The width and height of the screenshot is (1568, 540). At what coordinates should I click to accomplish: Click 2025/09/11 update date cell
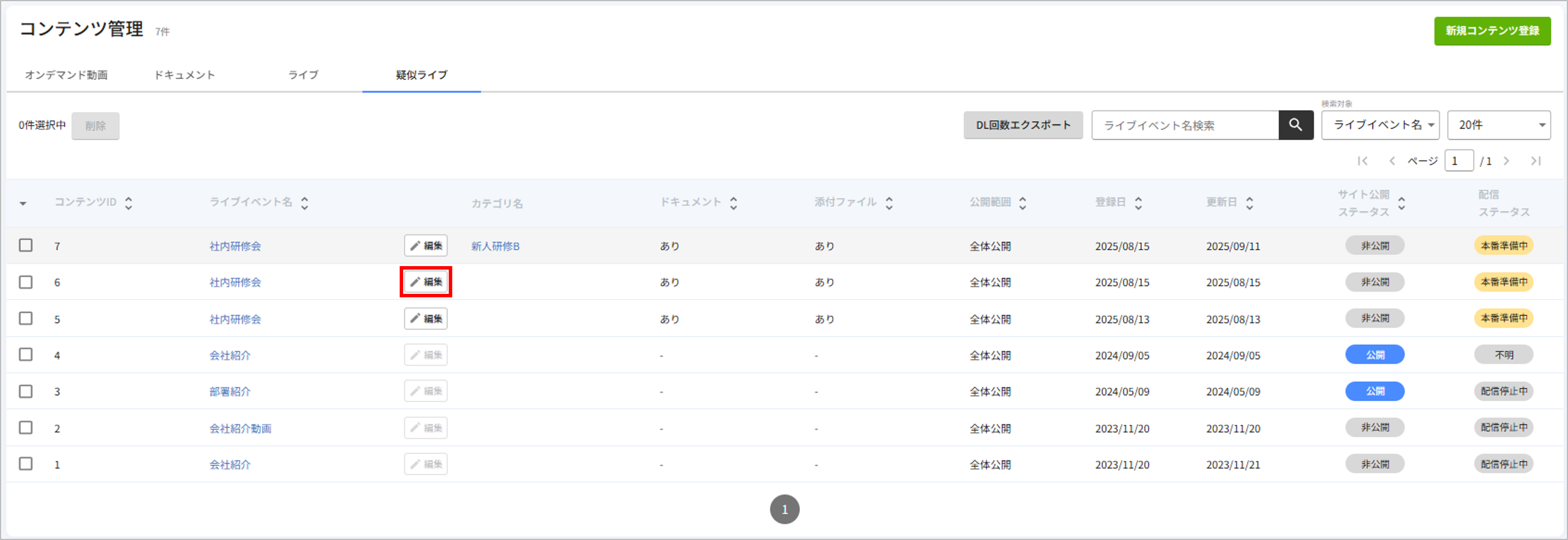(x=1233, y=246)
